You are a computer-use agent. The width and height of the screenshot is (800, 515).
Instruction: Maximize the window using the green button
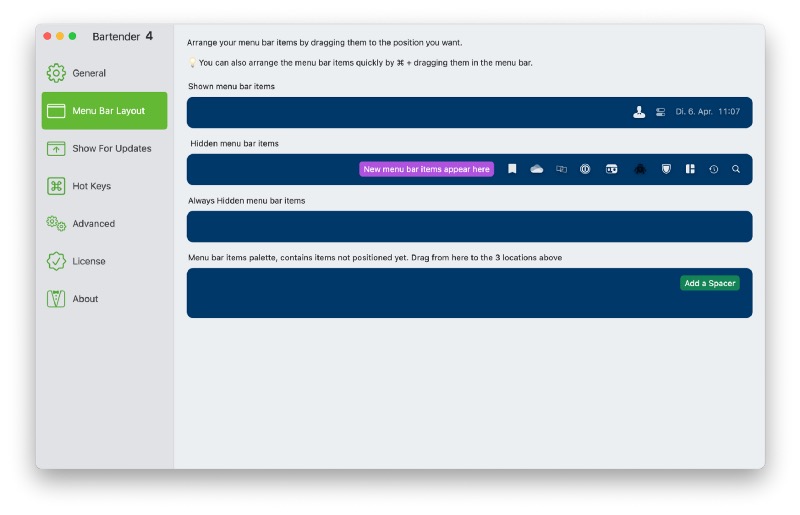click(x=72, y=36)
